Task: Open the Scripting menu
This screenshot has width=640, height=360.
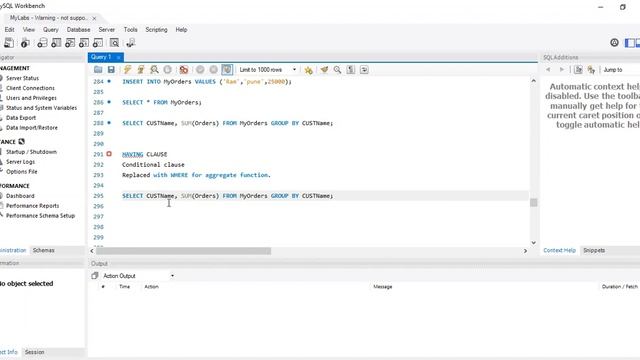Action: (156, 30)
